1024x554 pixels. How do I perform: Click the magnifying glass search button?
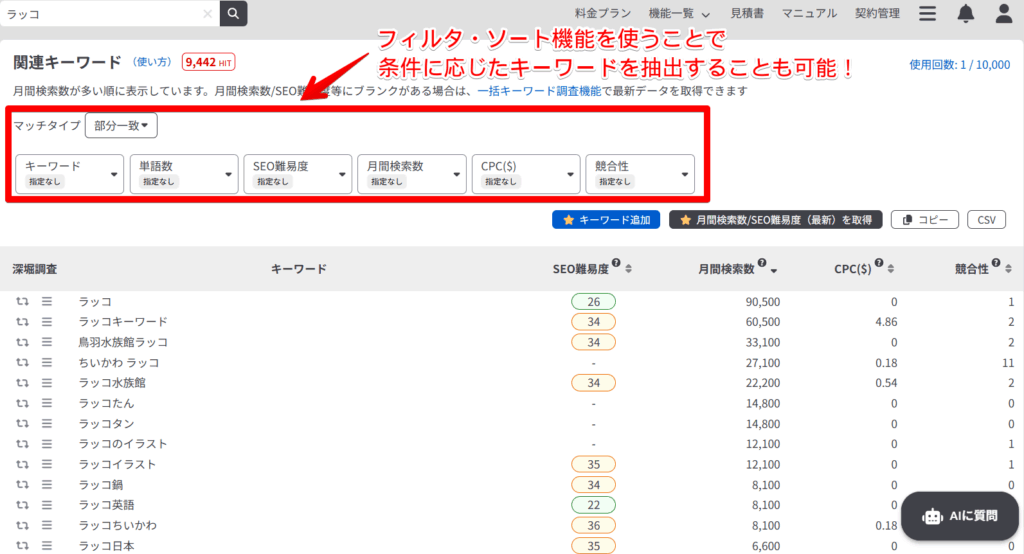pyautogui.click(x=233, y=14)
